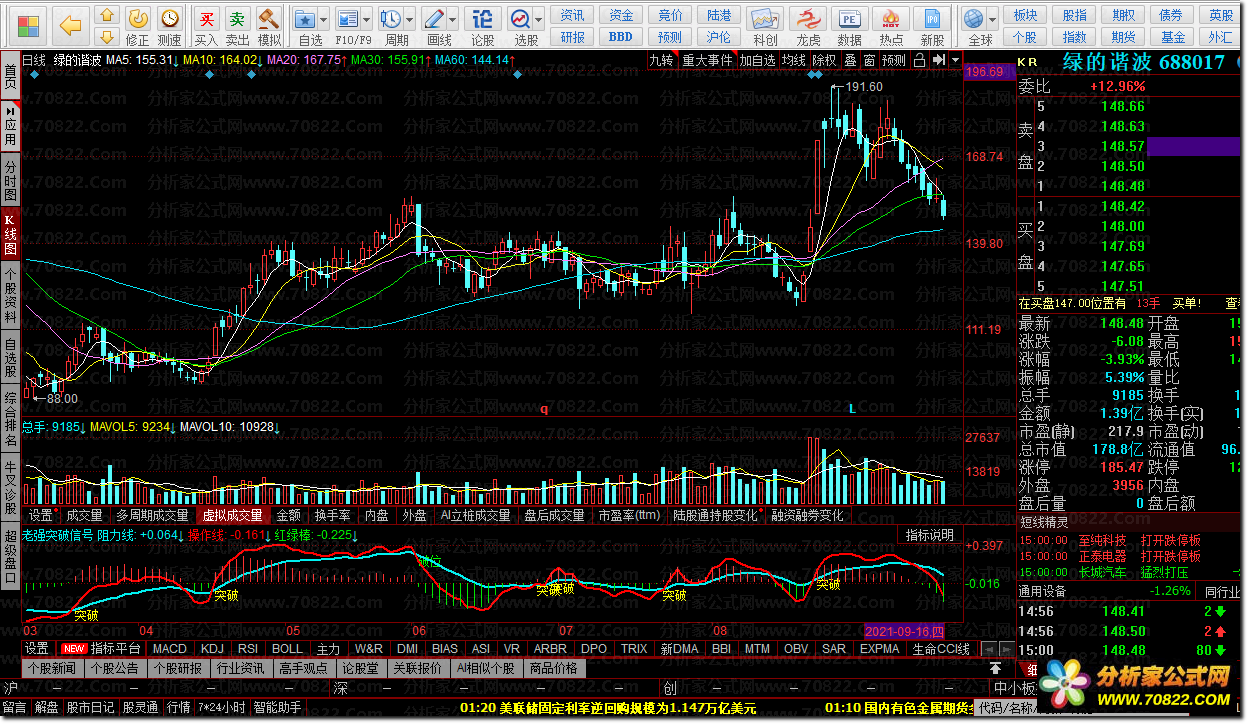
Task: Click the page down arrow icon
Action: pos(106,38)
